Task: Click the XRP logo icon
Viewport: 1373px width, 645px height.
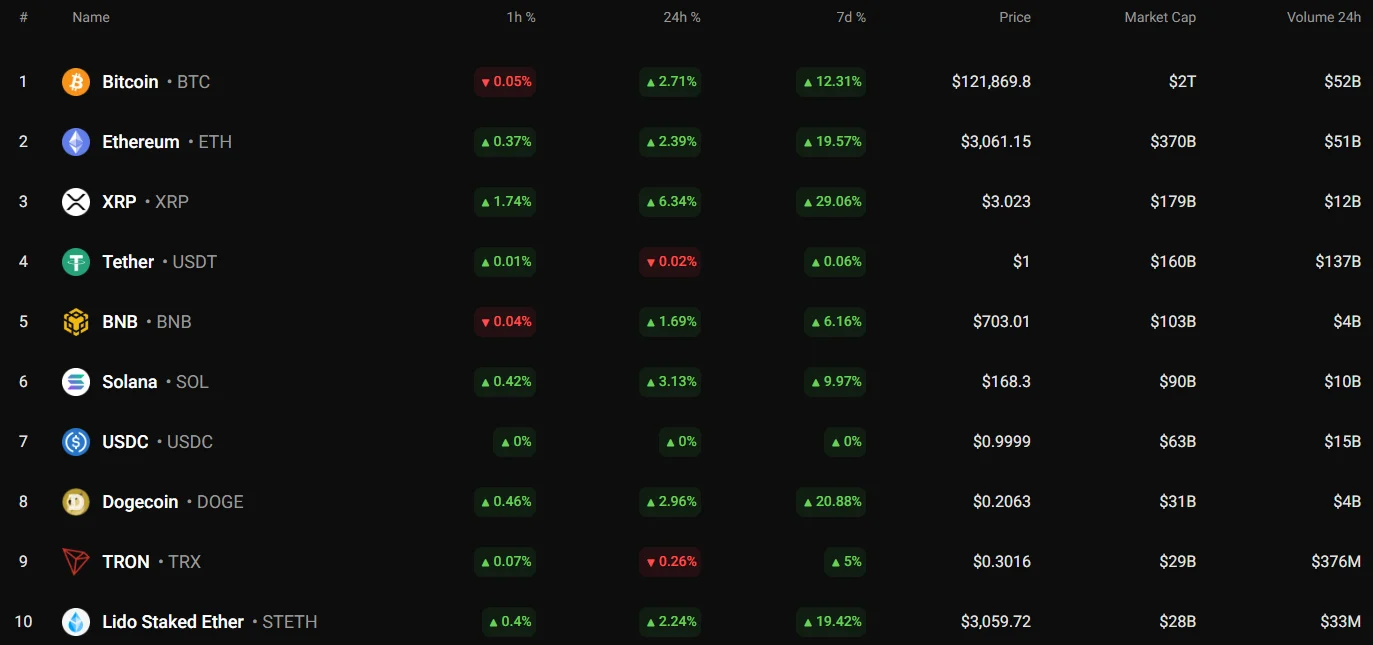Action: [76, 202]
